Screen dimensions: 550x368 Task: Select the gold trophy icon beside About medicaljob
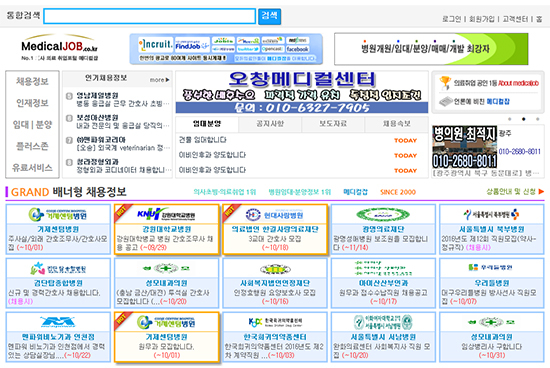[445, 83]
